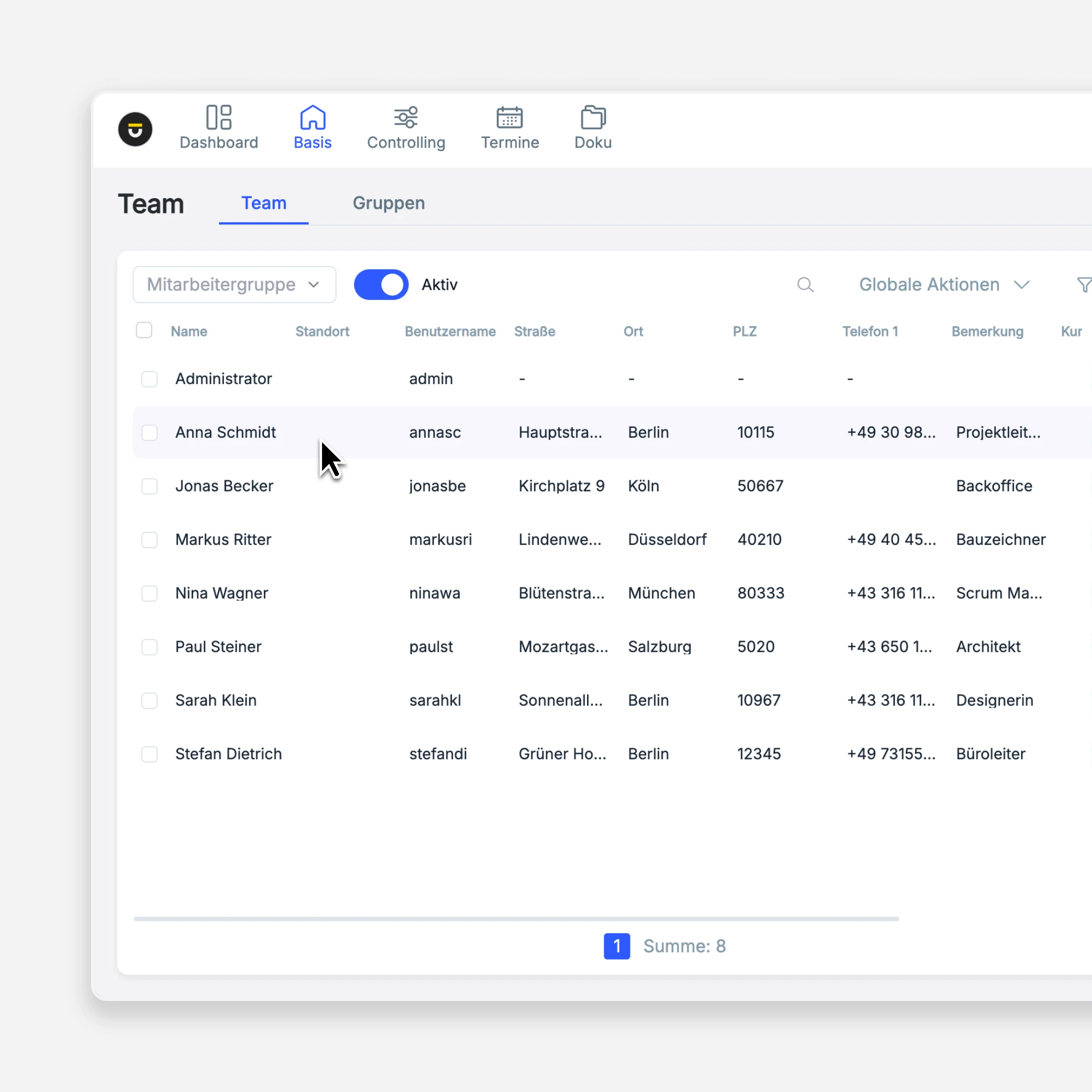Screen dimensions: 1092x1092
Task: Open the Dashboard icon in navigation
Action: coord(219,118)
